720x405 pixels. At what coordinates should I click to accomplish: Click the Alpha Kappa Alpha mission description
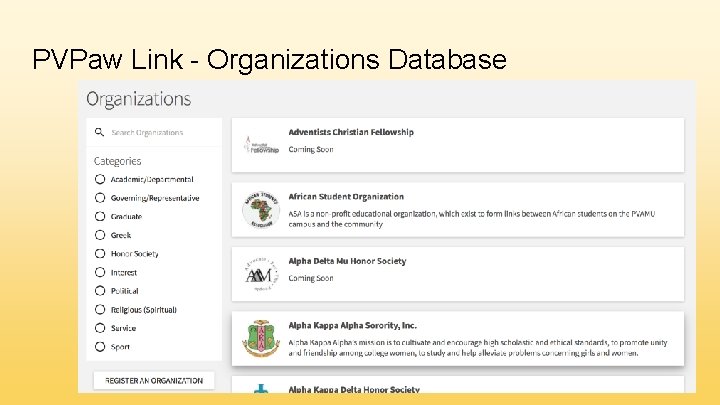[478, 348]
